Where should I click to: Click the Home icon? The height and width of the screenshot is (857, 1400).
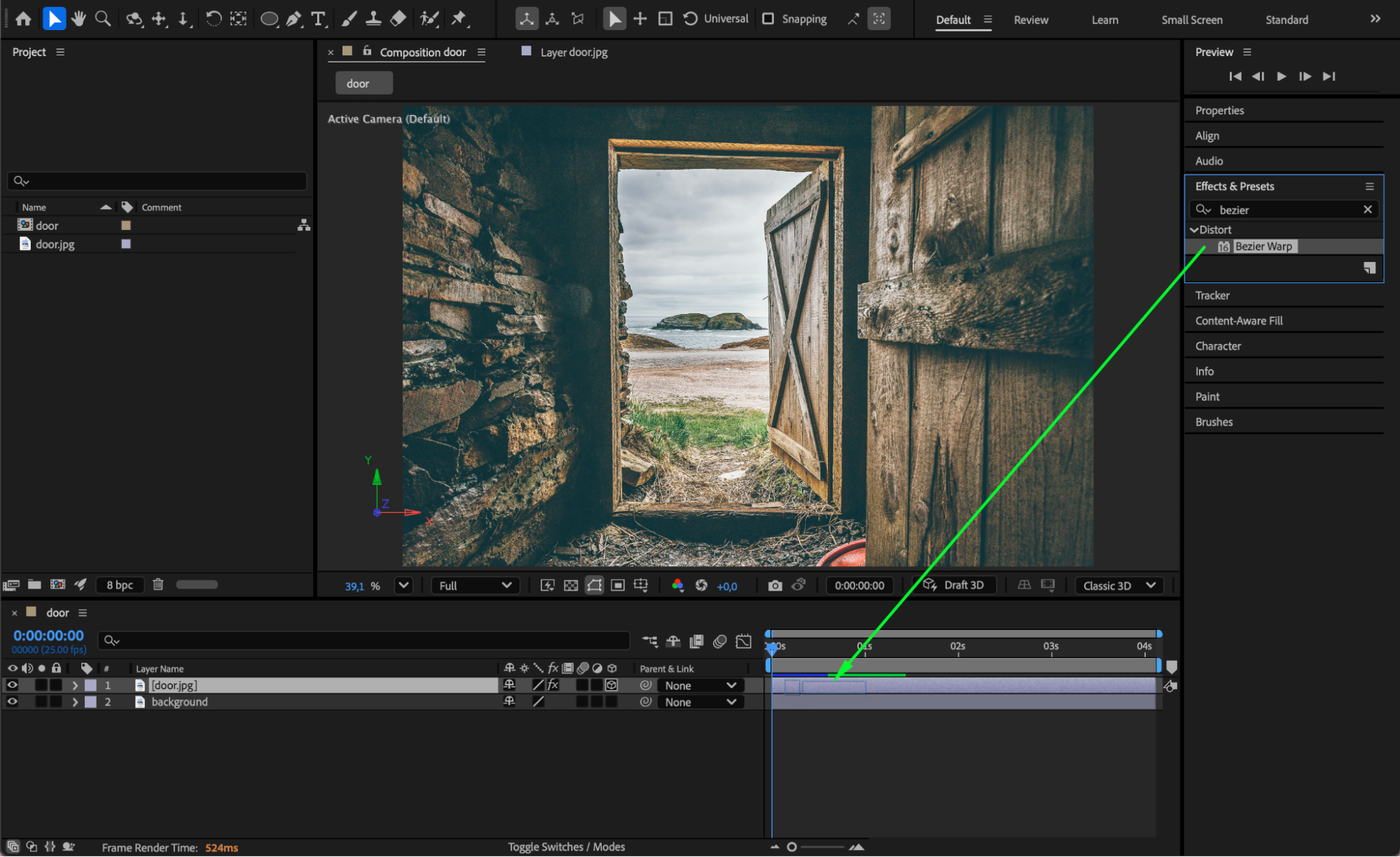point(23,19)
